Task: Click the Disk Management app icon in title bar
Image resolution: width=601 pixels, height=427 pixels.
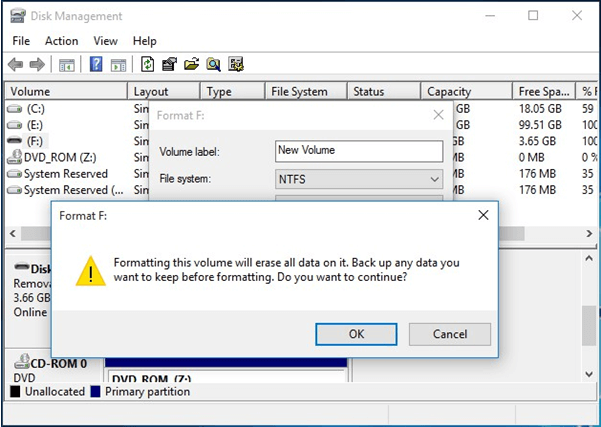Action: point(18,16)
